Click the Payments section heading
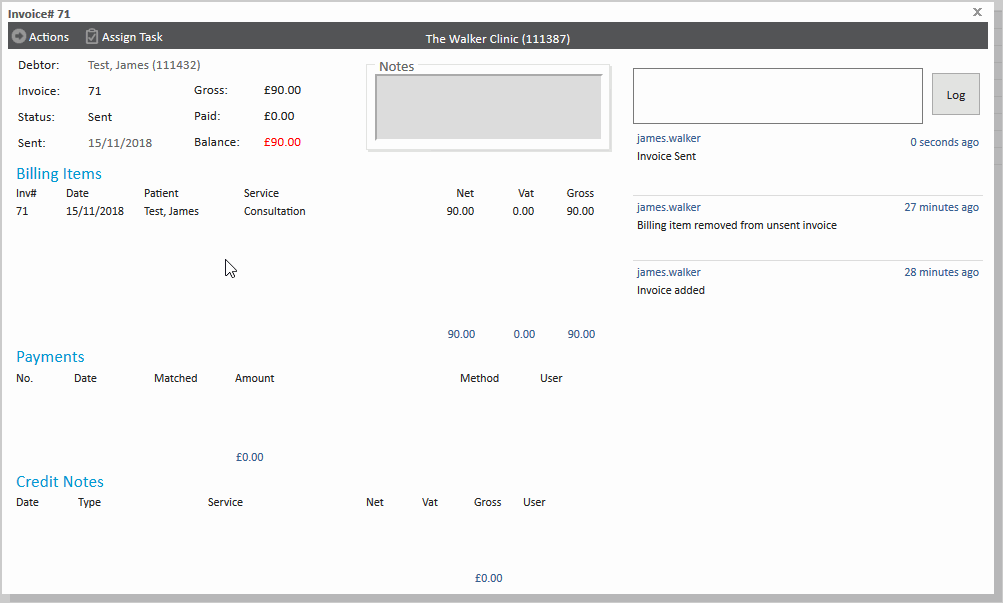This screenshot has height=603, width=1003. point(50,357)
